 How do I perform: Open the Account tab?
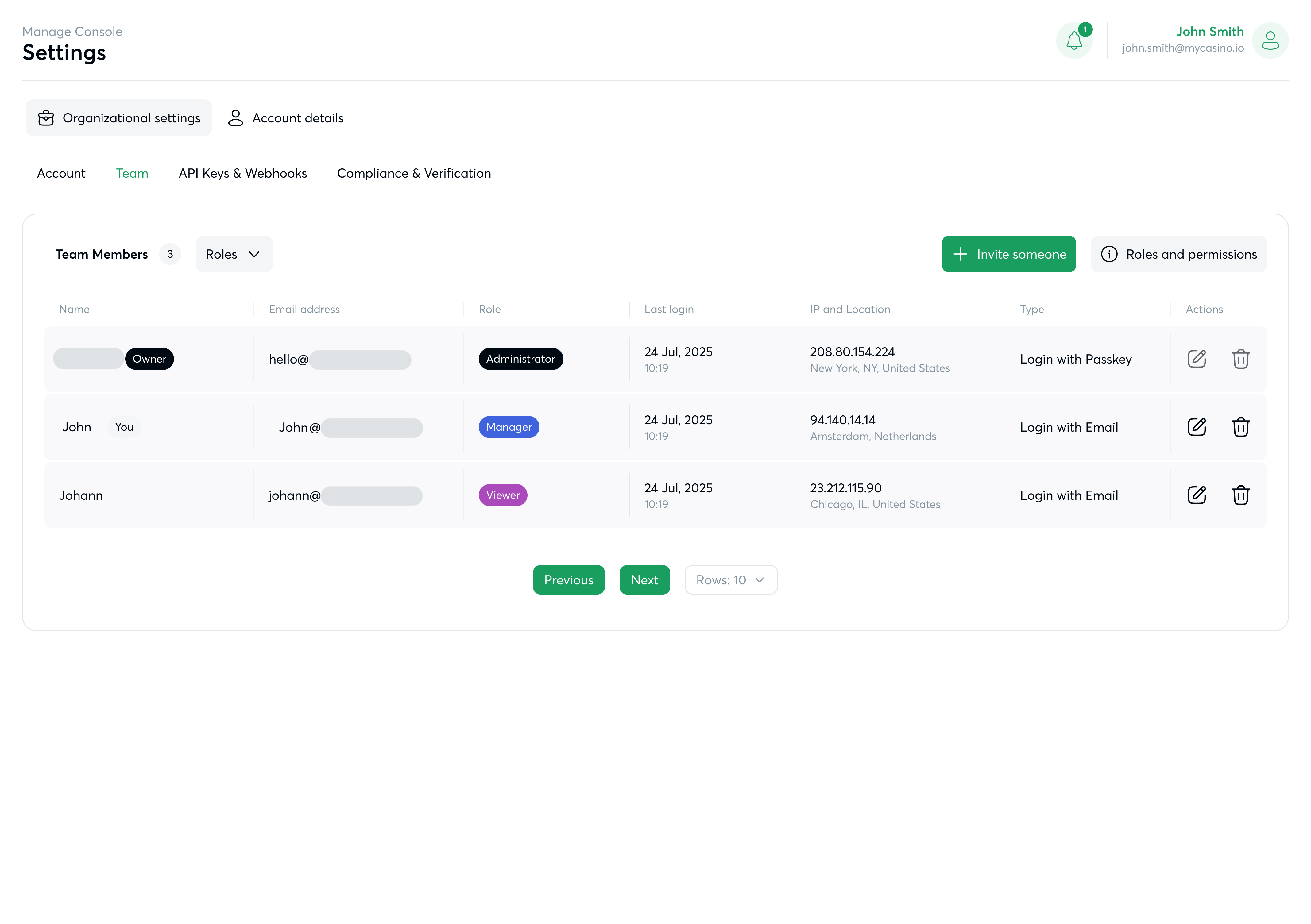click(x=61, y=174)
